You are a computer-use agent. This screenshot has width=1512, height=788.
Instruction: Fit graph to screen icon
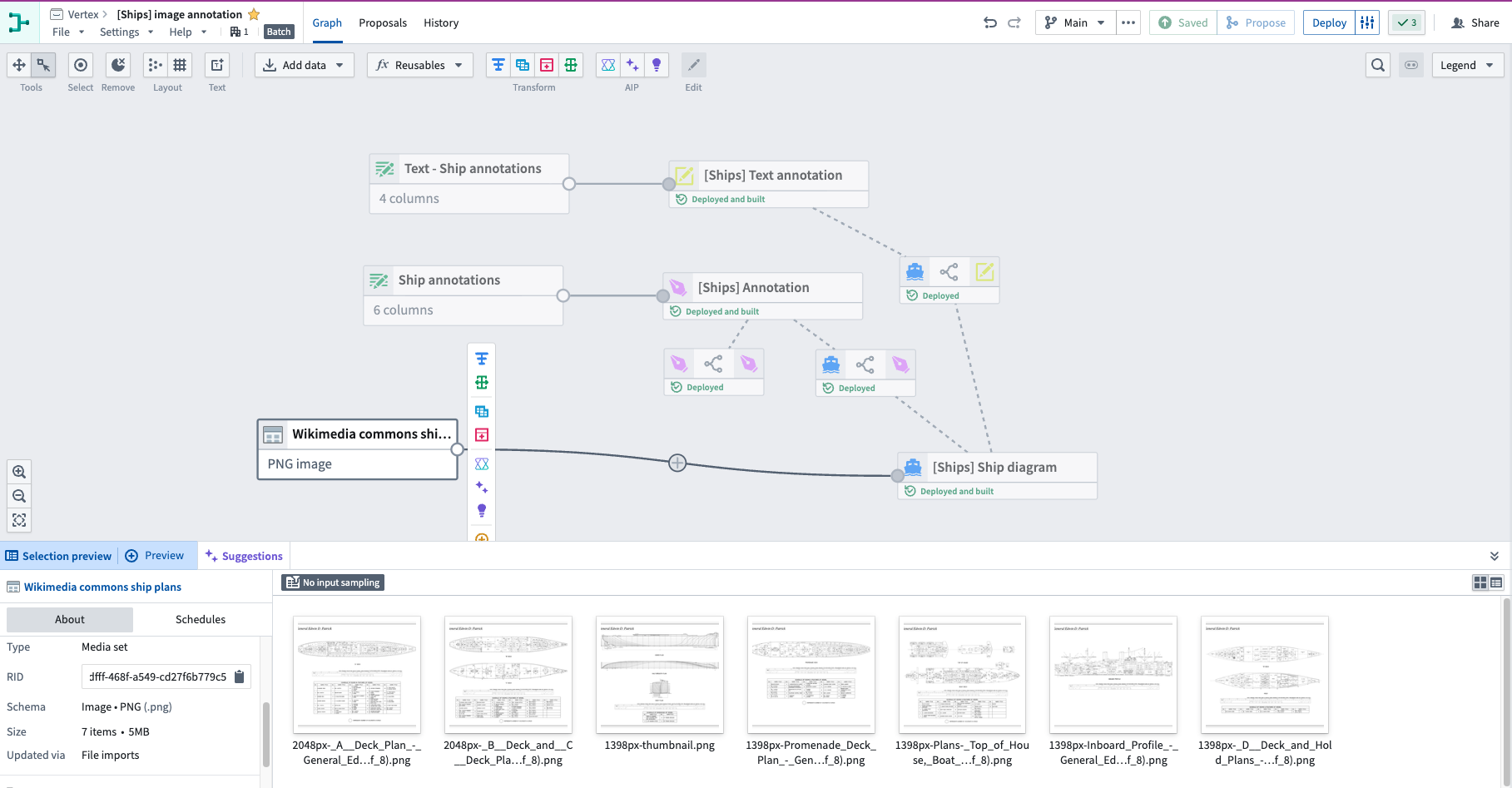(x=19, y=520)
